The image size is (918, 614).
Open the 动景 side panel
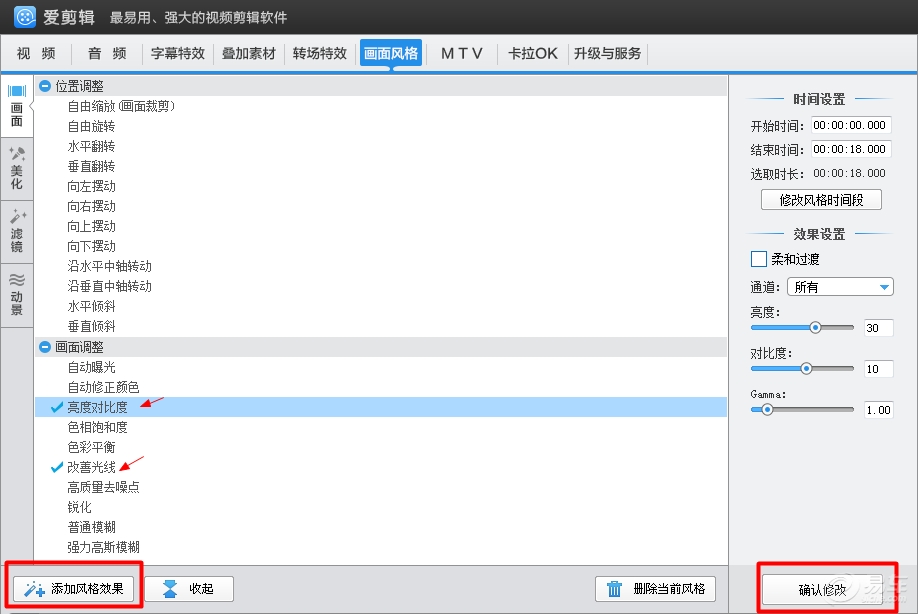[x=16, y=295]
